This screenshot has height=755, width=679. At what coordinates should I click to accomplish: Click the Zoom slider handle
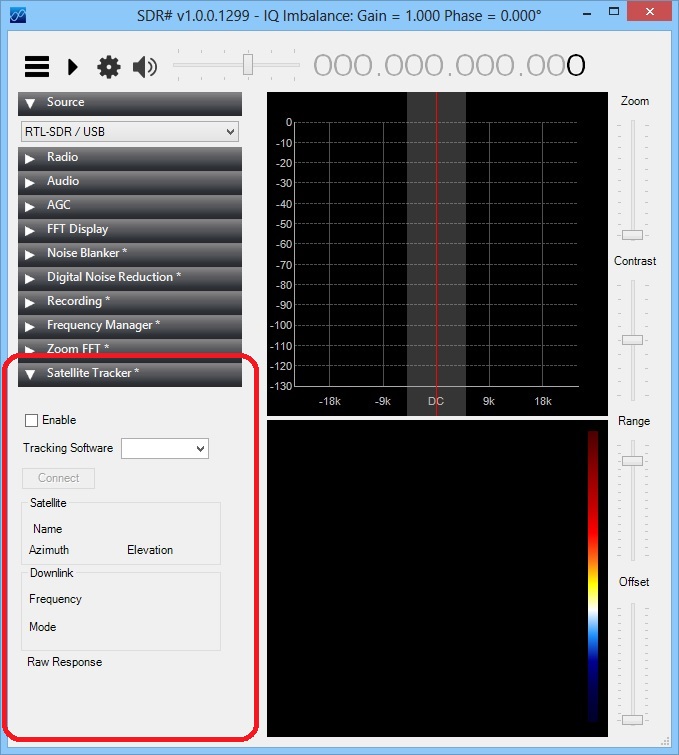(x=632, y=235)
